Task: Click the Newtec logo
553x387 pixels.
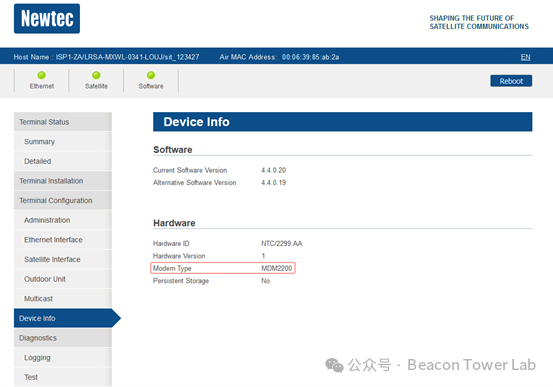Action: pos(47,19)
